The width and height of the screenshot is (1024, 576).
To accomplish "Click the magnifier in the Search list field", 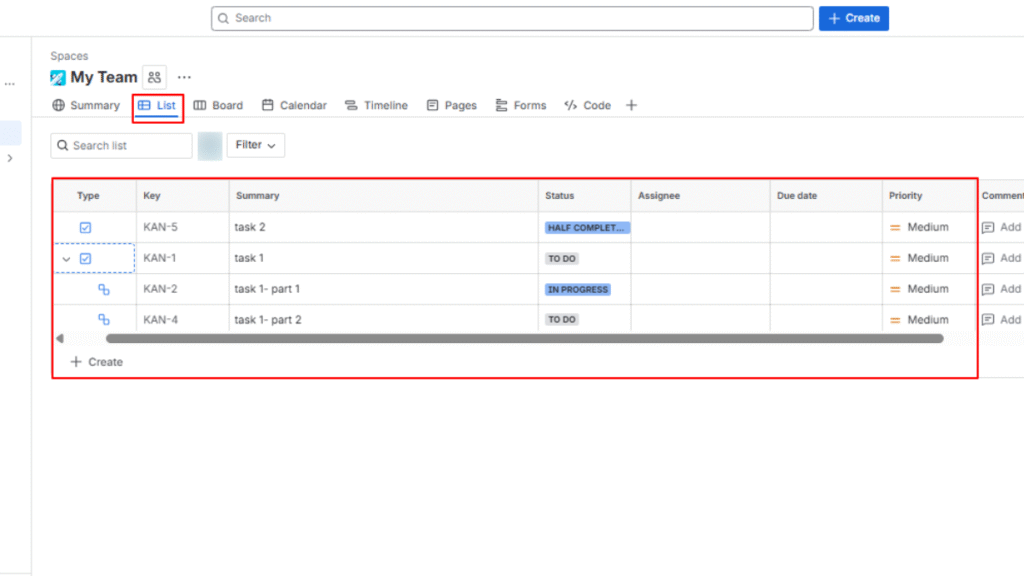I will tap(61, 145).
